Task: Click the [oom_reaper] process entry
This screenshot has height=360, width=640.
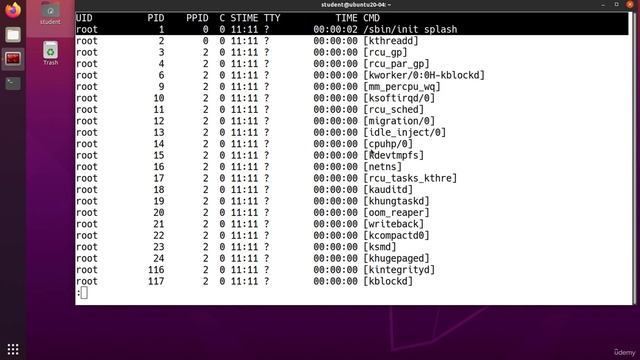Action: [396, 212]
